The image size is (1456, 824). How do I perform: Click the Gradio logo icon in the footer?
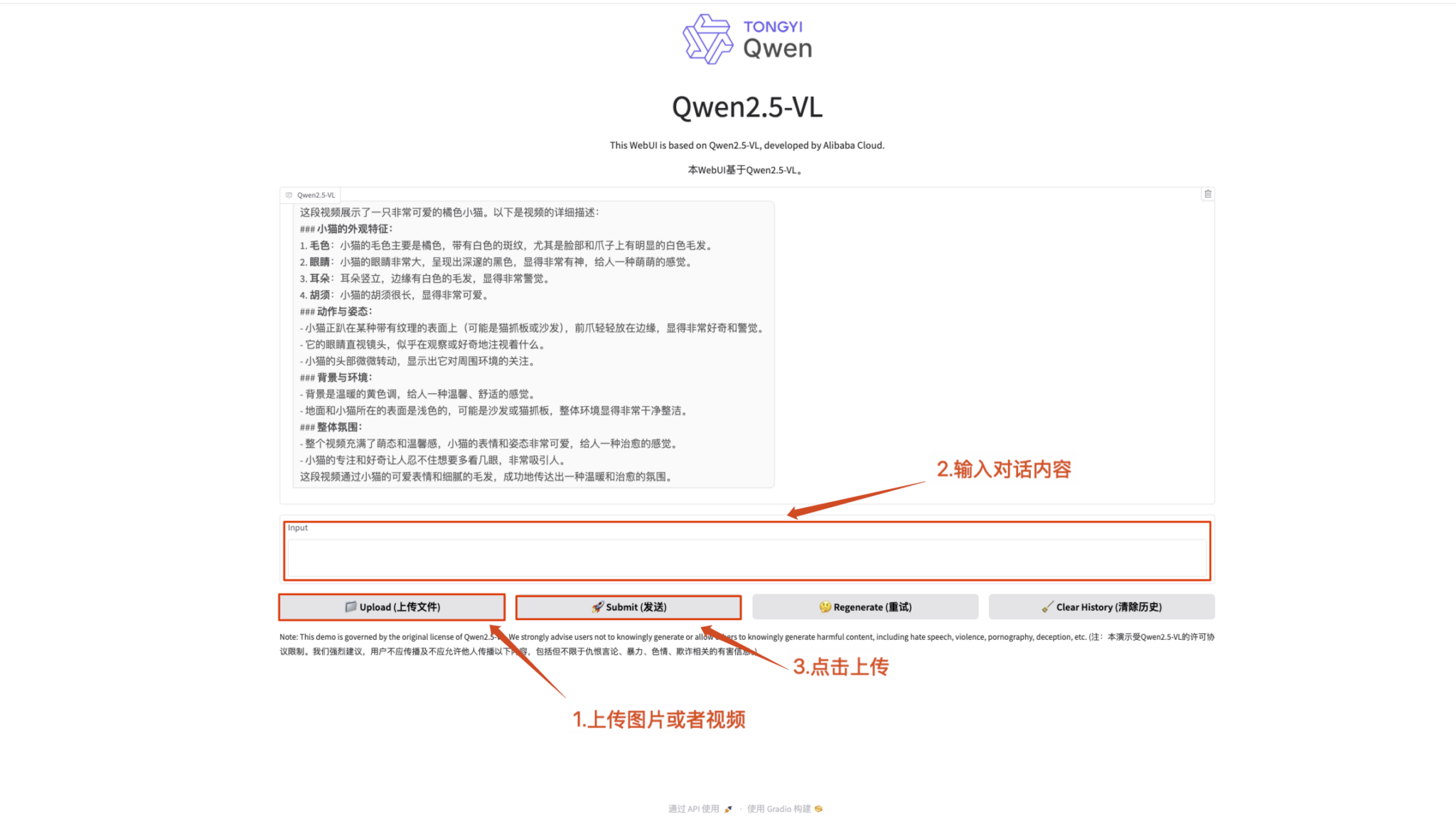[x=818, y=808]
